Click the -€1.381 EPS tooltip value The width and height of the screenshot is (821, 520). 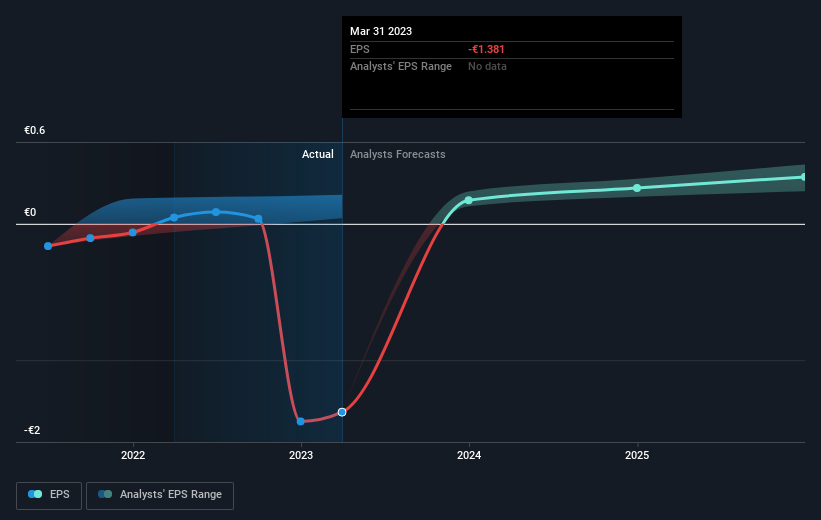486,49
